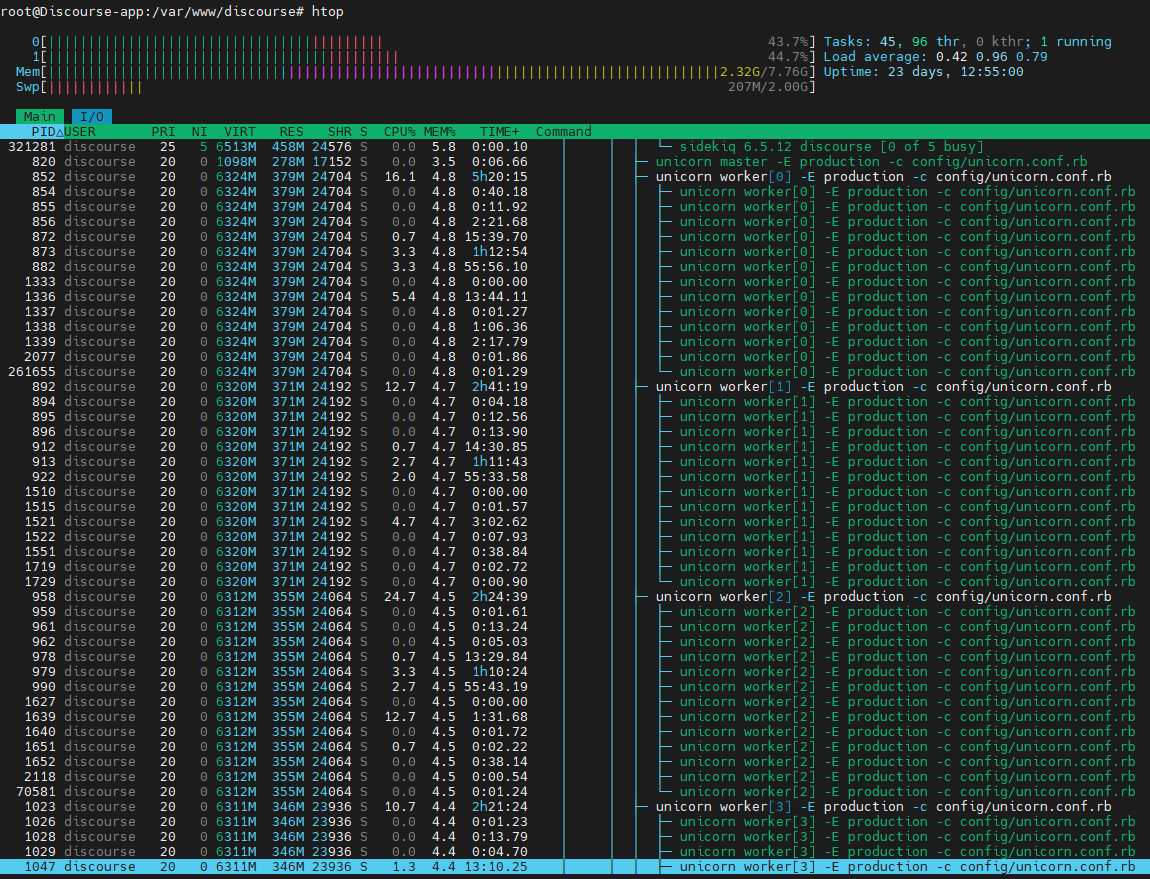Select the sidekiq 6.5.12 process row
The width and height of the screenshot is (1150, 879).
(x=575, y=147)
